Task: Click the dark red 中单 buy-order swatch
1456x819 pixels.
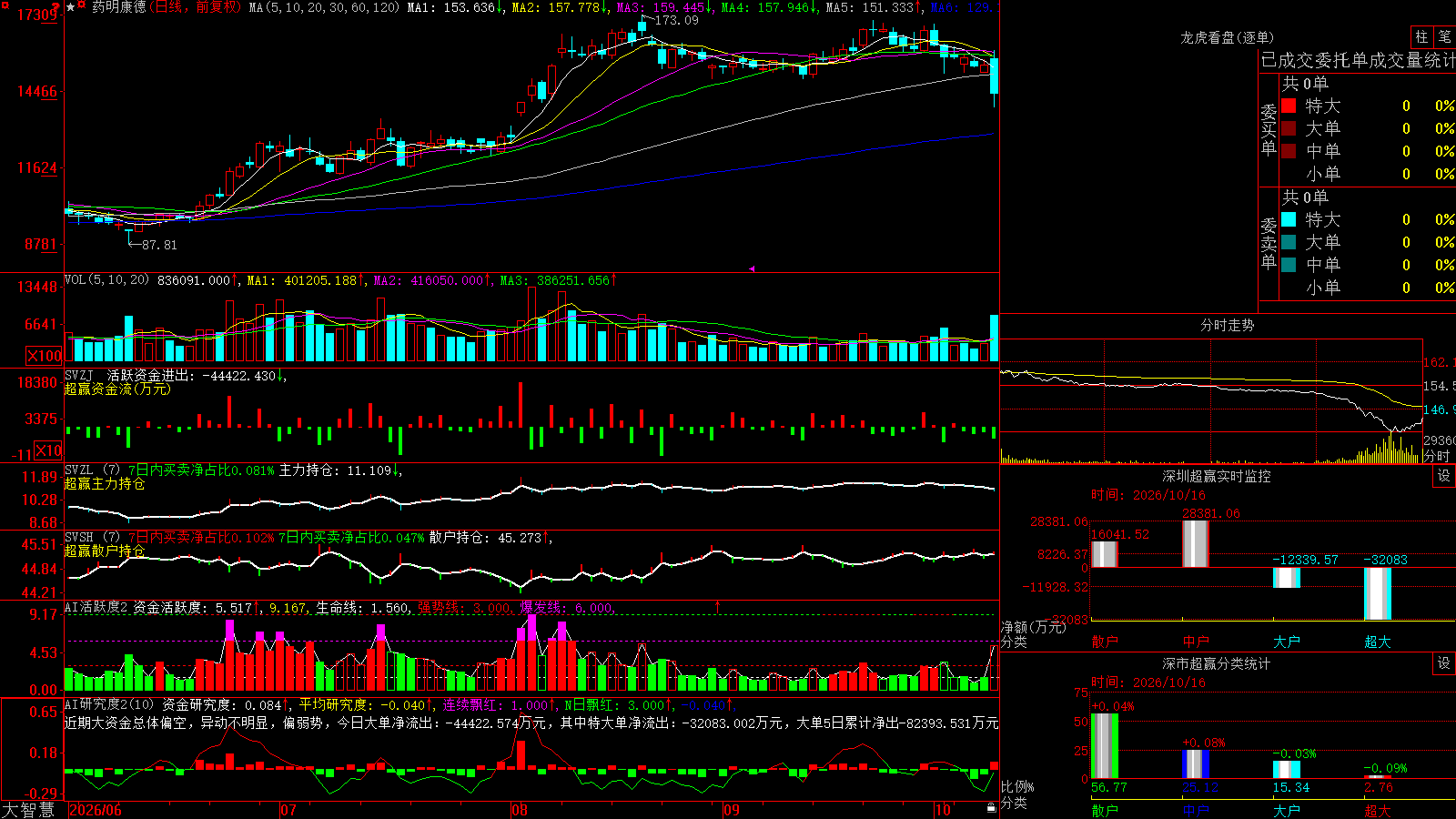Action: coord(1289,151)
